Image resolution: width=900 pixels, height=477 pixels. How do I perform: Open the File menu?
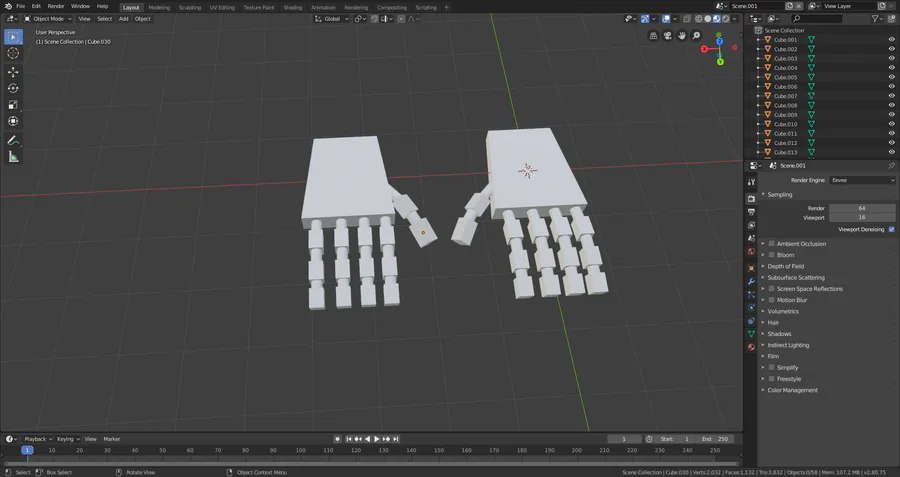point(21,6)
